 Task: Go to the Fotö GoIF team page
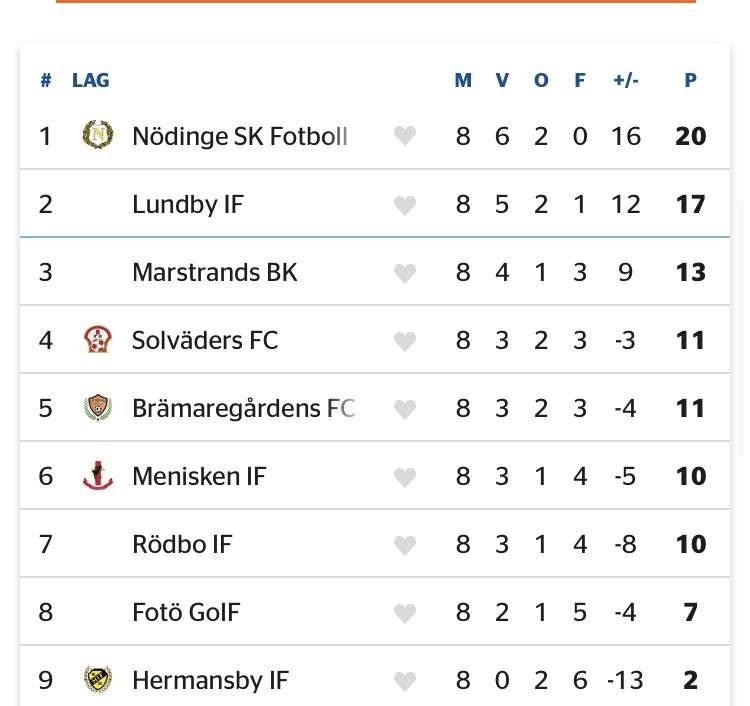coord(186,612)
